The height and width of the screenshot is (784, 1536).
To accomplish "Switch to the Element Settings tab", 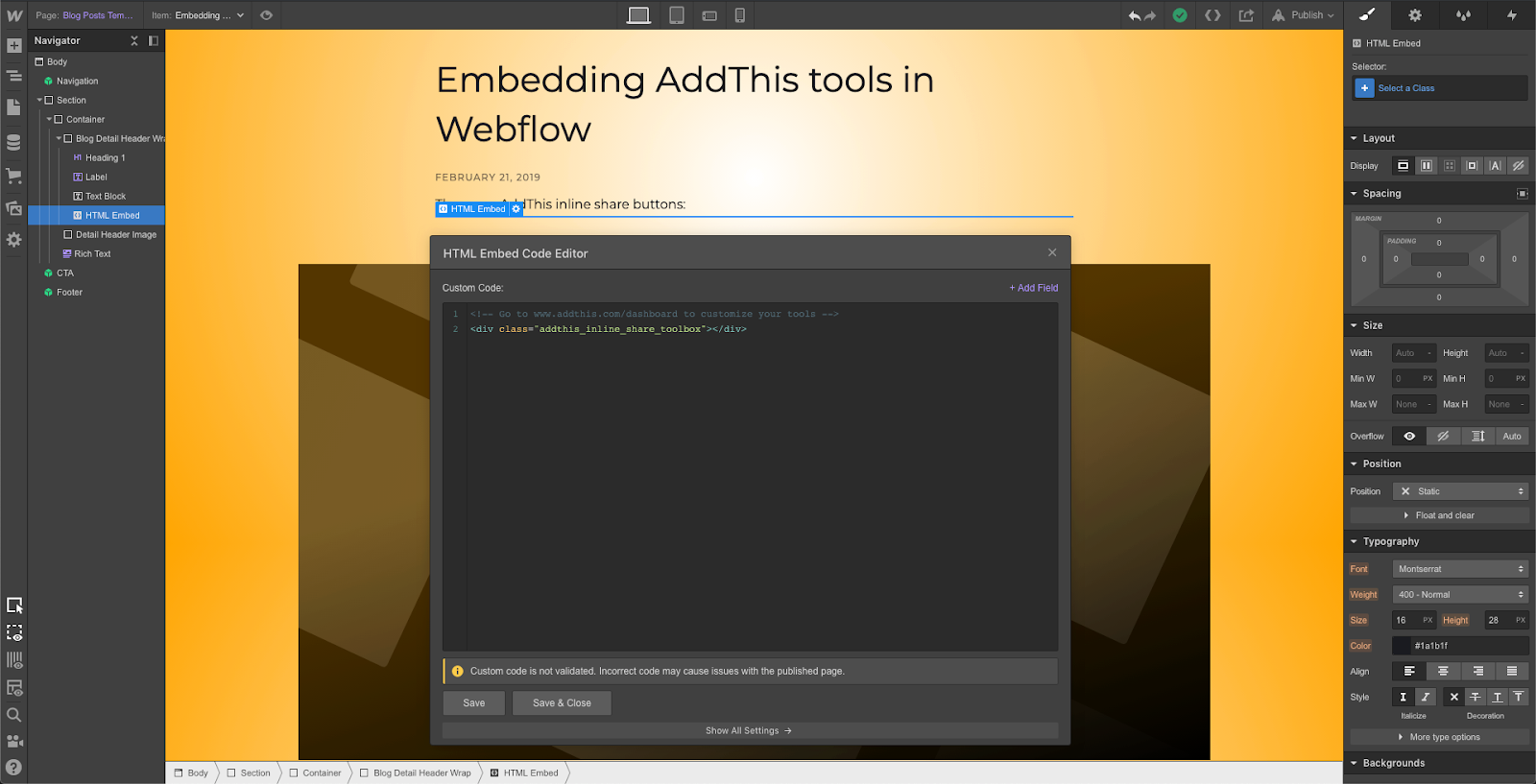I will [x=1415, y=15].
